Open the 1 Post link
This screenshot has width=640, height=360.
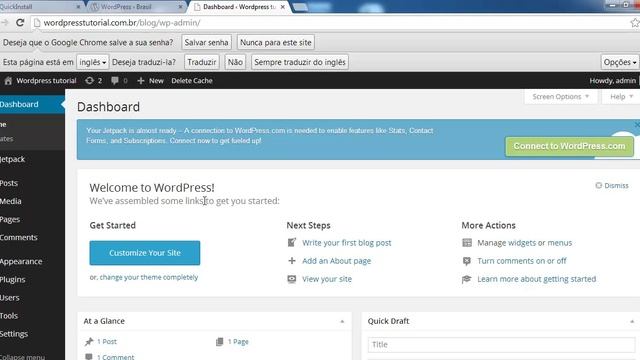[107, 342]
